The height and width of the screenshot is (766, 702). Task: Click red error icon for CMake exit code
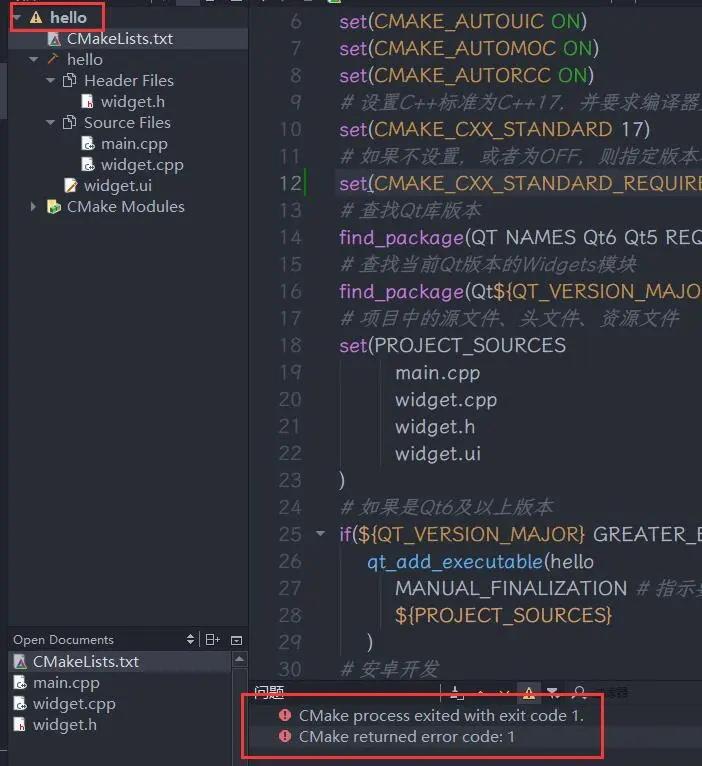pyautogui.click(x=285, y=716)
